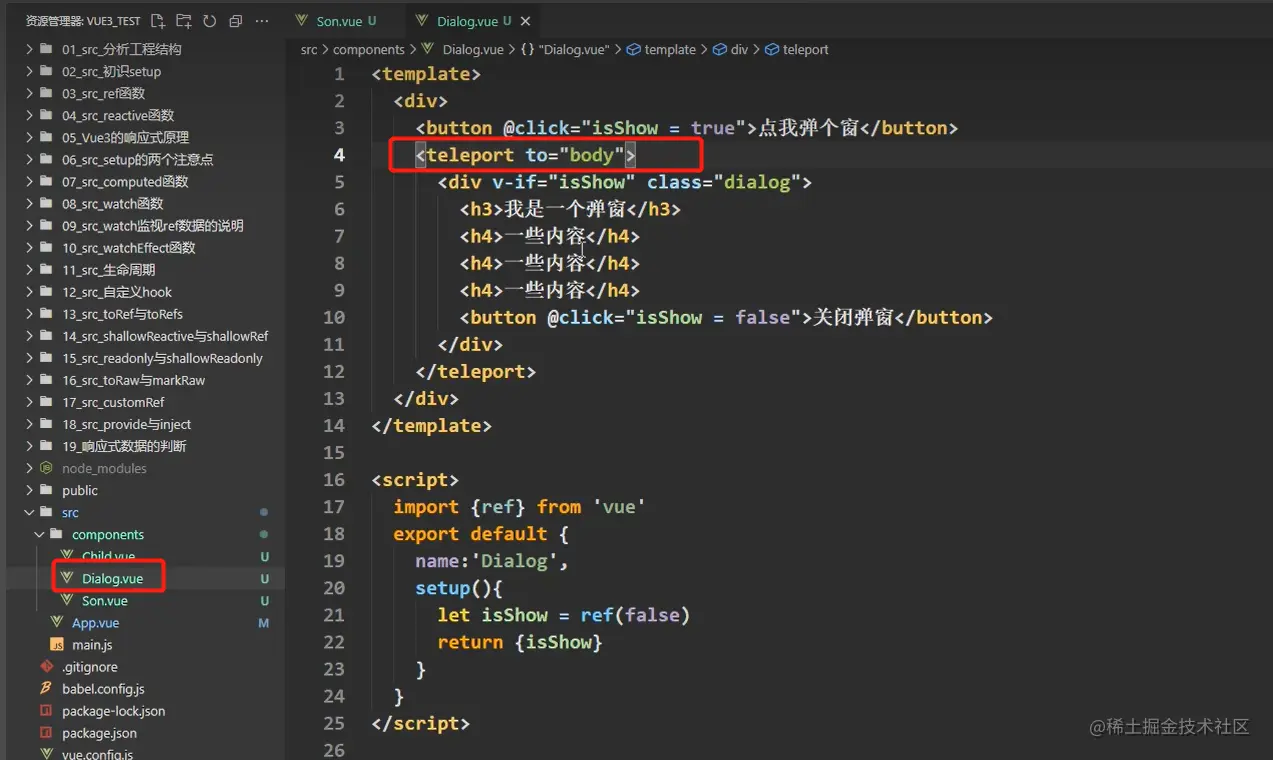Screen dimensions: 1273x760
Task: Click the to="body" attribute on line 4
Action: [575, 155]
